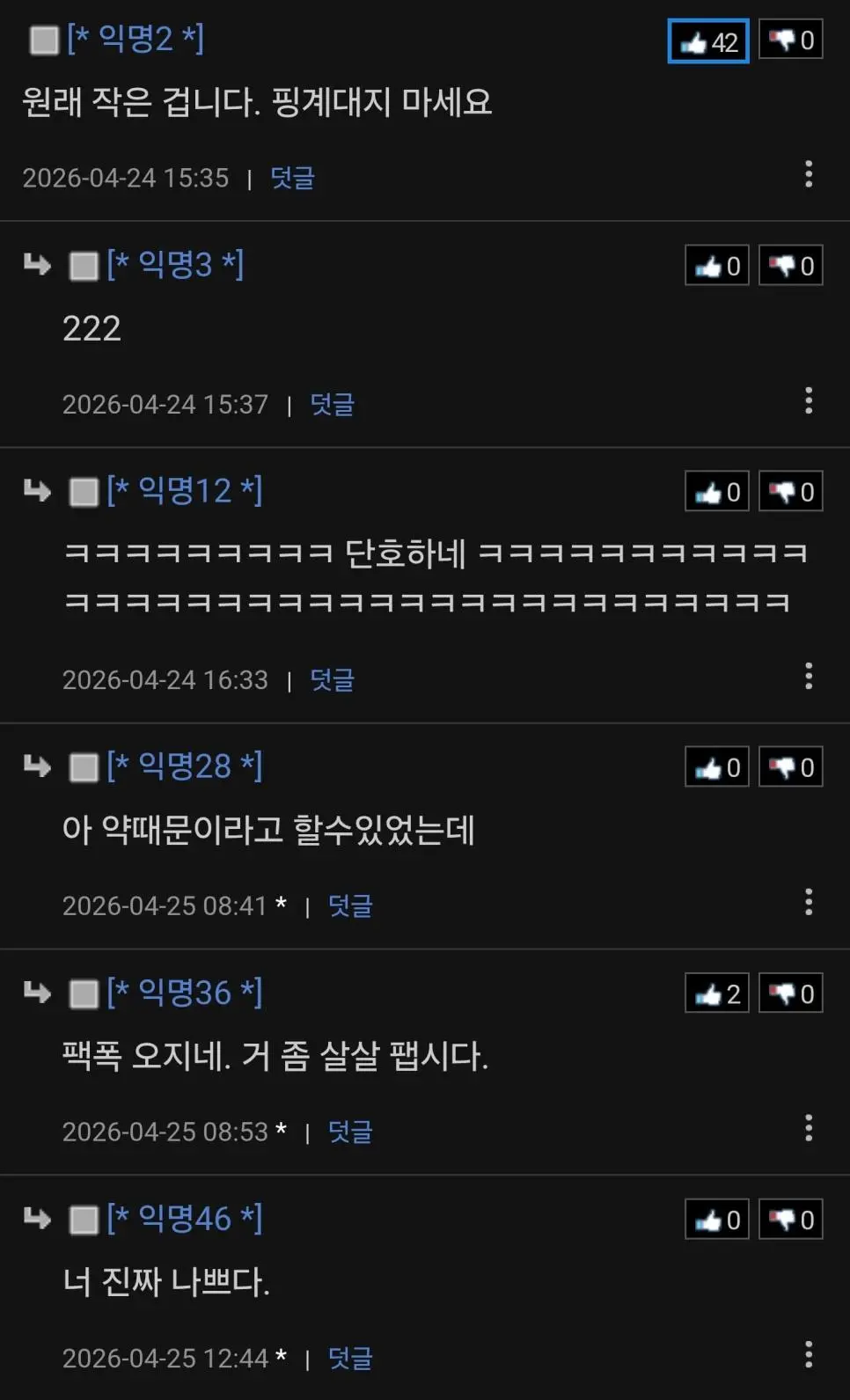Upvote the 익명46 reply
Viewport: 850px width, 1400px height.
pyautogui.click(x=717, y=1220)
